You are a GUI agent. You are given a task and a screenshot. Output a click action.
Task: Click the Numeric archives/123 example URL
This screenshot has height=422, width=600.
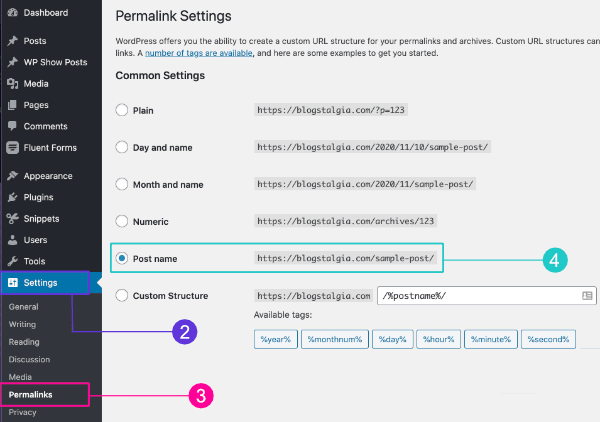(345, 221)
